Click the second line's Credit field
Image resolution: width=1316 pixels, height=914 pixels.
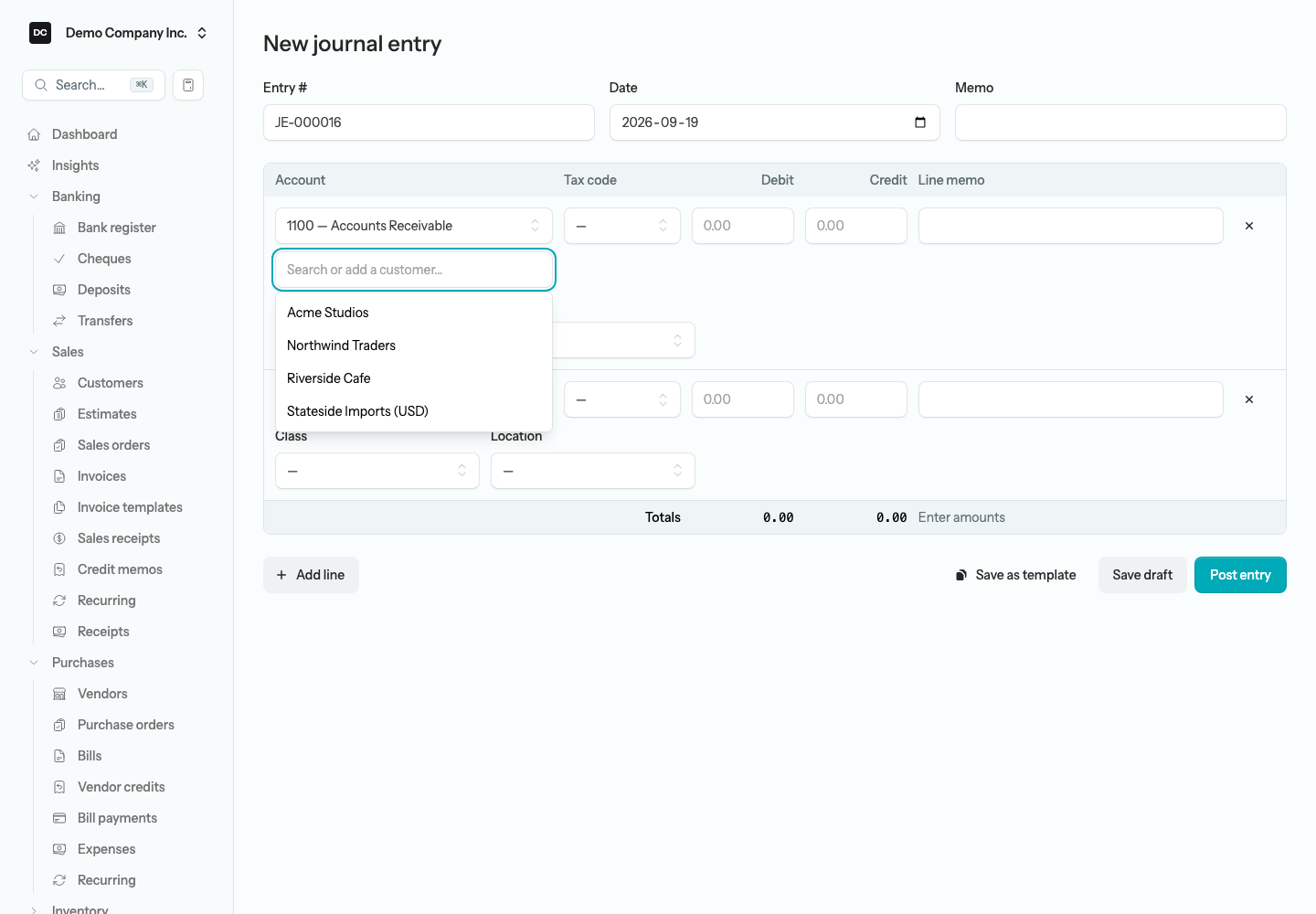[856, 399]
